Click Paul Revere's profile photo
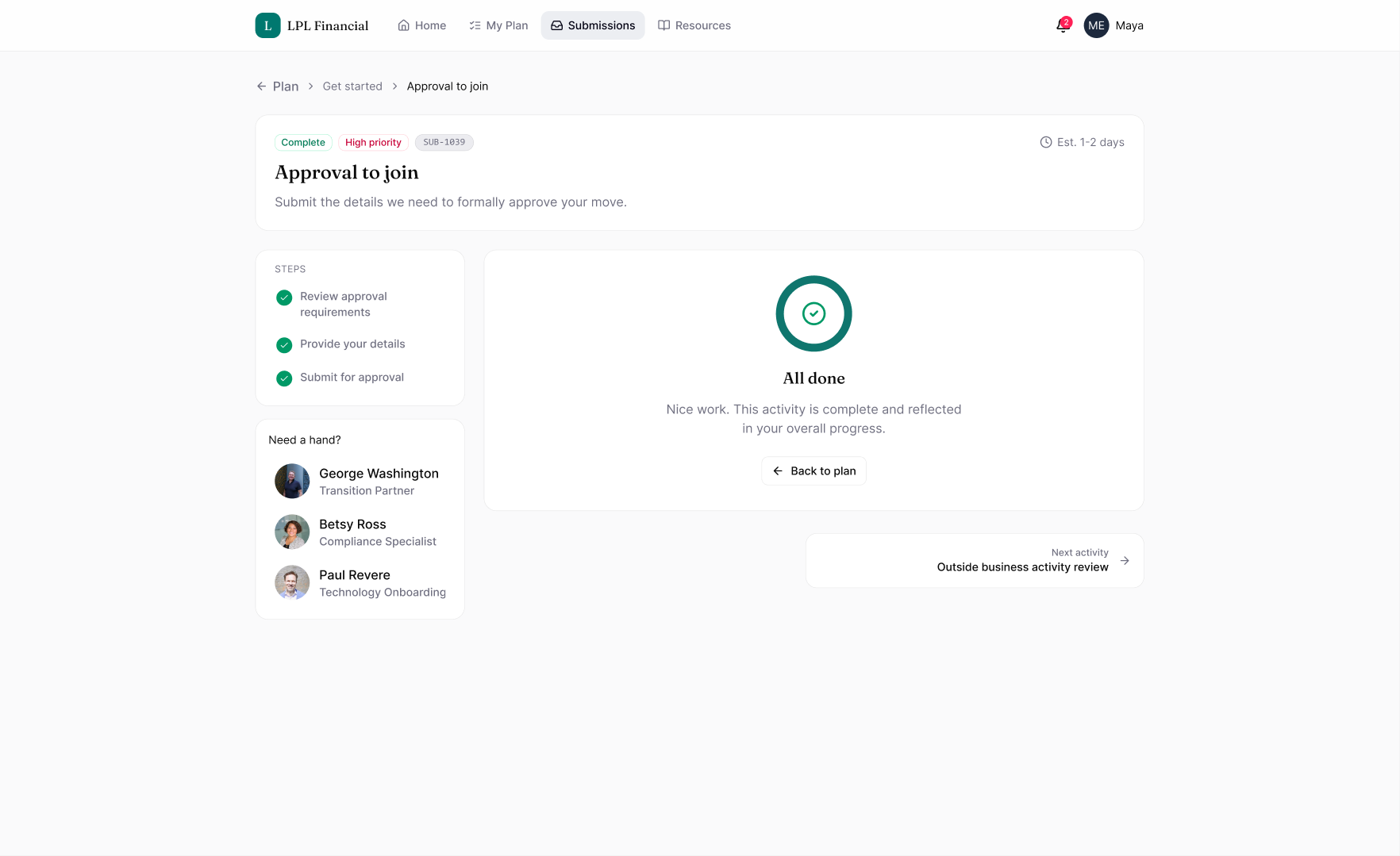 [292, 582]
